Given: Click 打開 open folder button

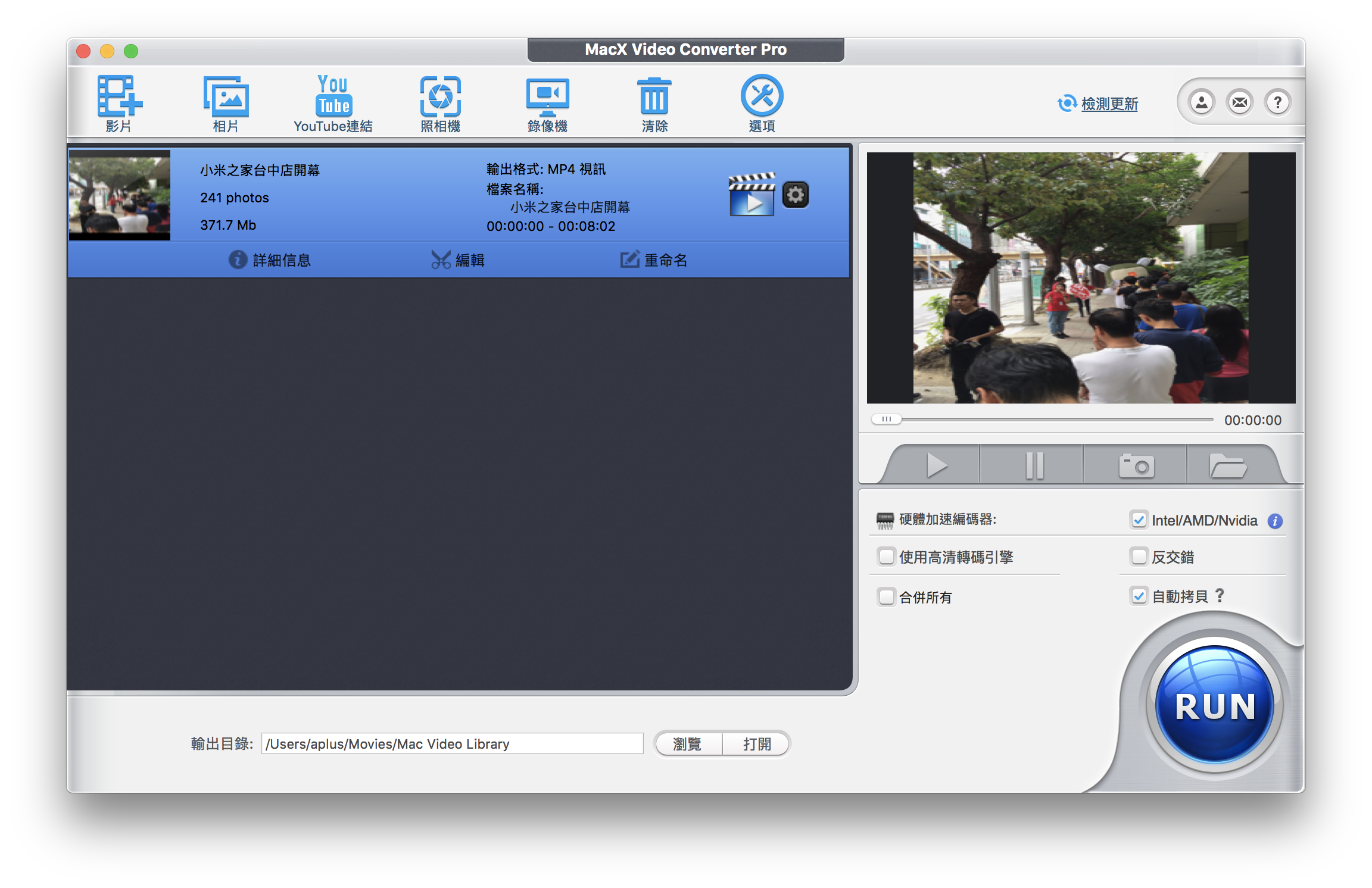Looking at the screenshot, I should (x=756, y=744).
